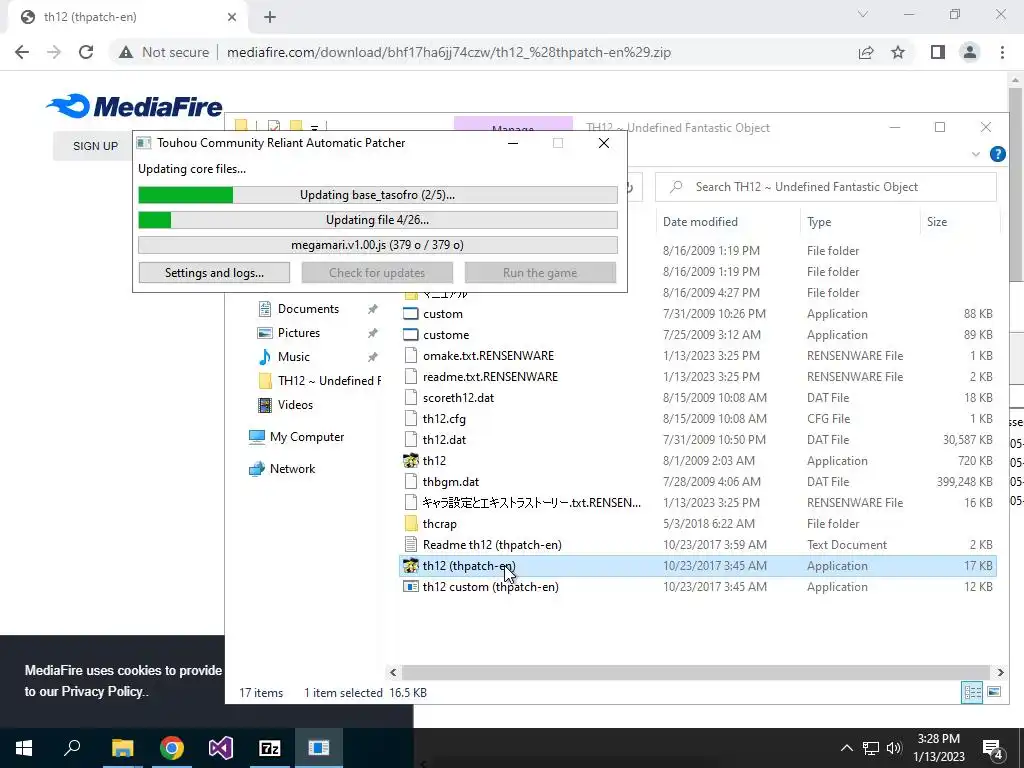Click Check for updates button
Viewport: 1024px width, 768px height.
(x=377, y=273)
